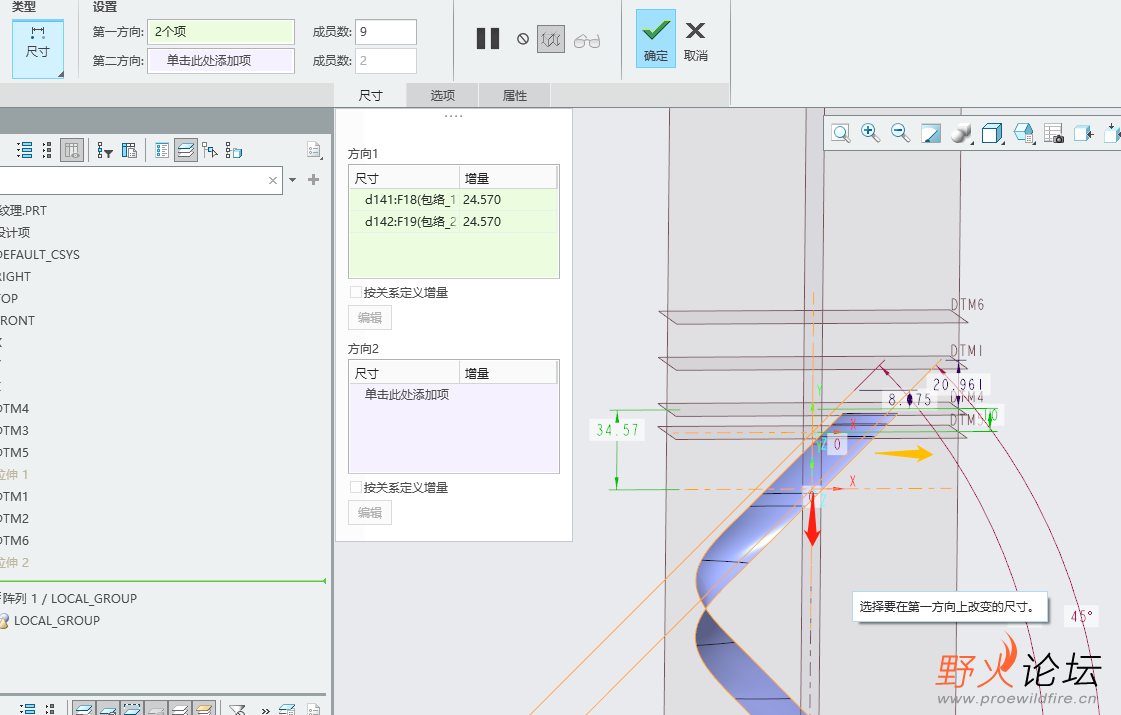This screenshot has width=1121, height=715.
Task: Click the zoom out magnifier icon
Action: pyautogui.click(x=900, y=133)
